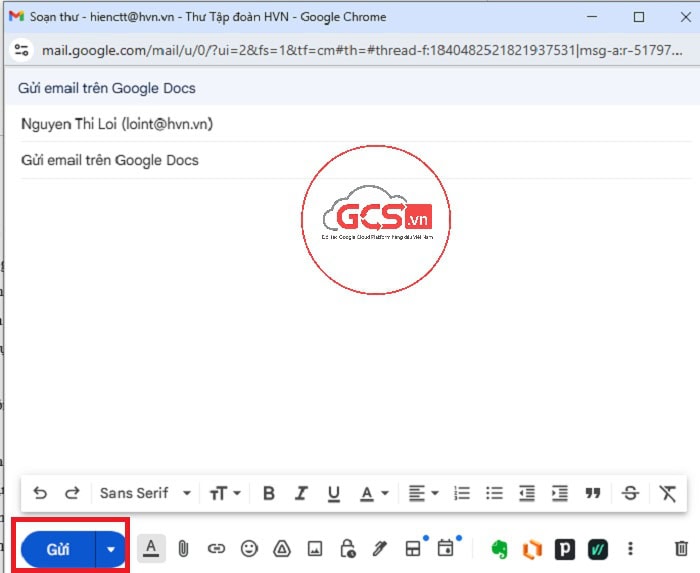Undo last action in formatting bar
Viewport: 700px width, 573px height.
(40, 493)
